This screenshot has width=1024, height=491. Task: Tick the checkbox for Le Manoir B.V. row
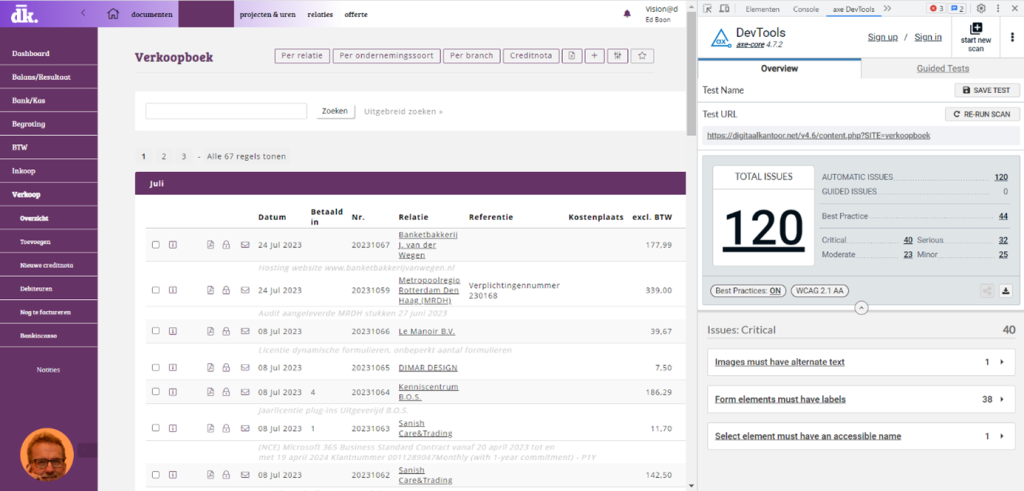pyautogui.click(x=155, y=331)
